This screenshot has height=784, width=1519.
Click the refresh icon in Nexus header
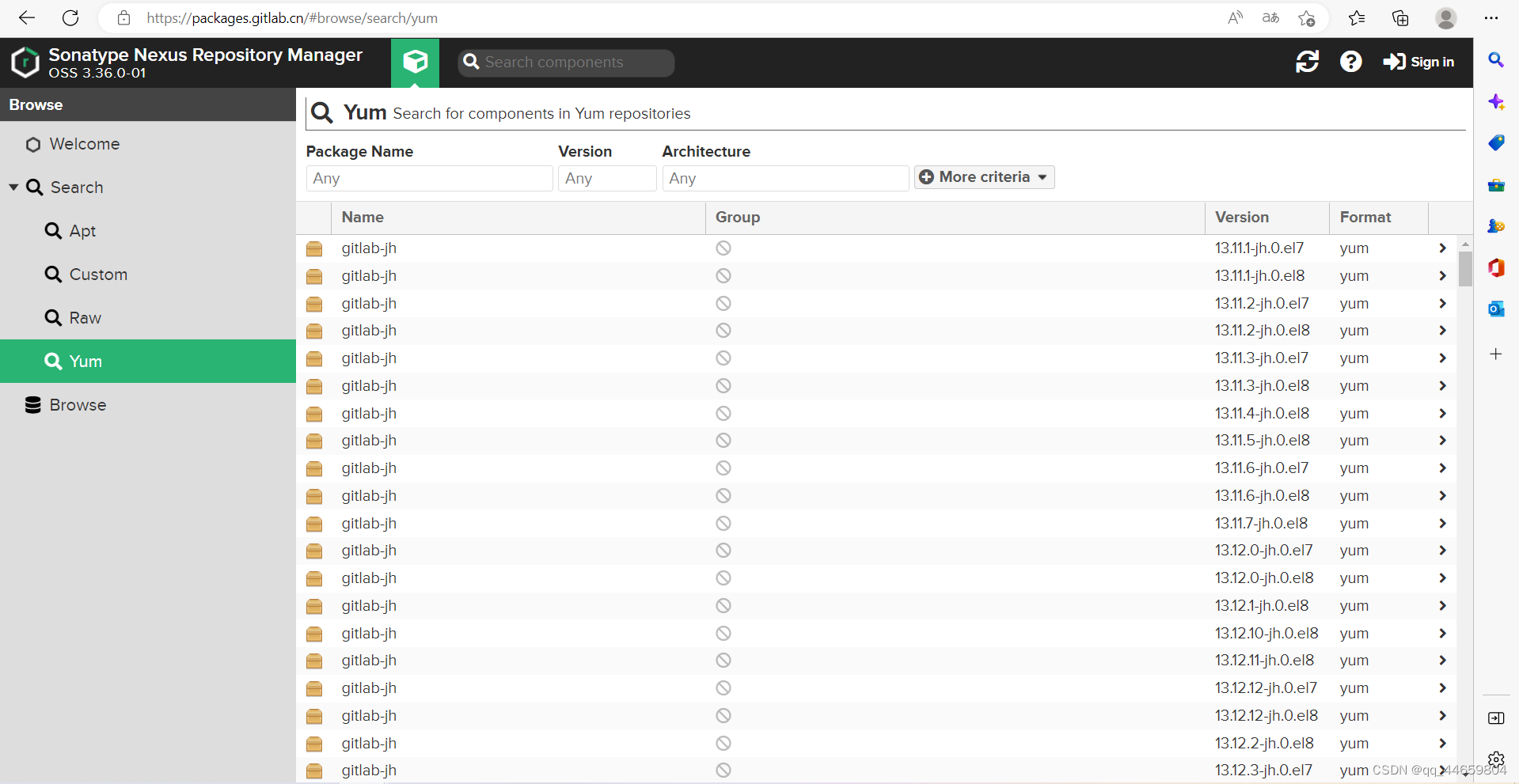click(x=1307, y=62)
